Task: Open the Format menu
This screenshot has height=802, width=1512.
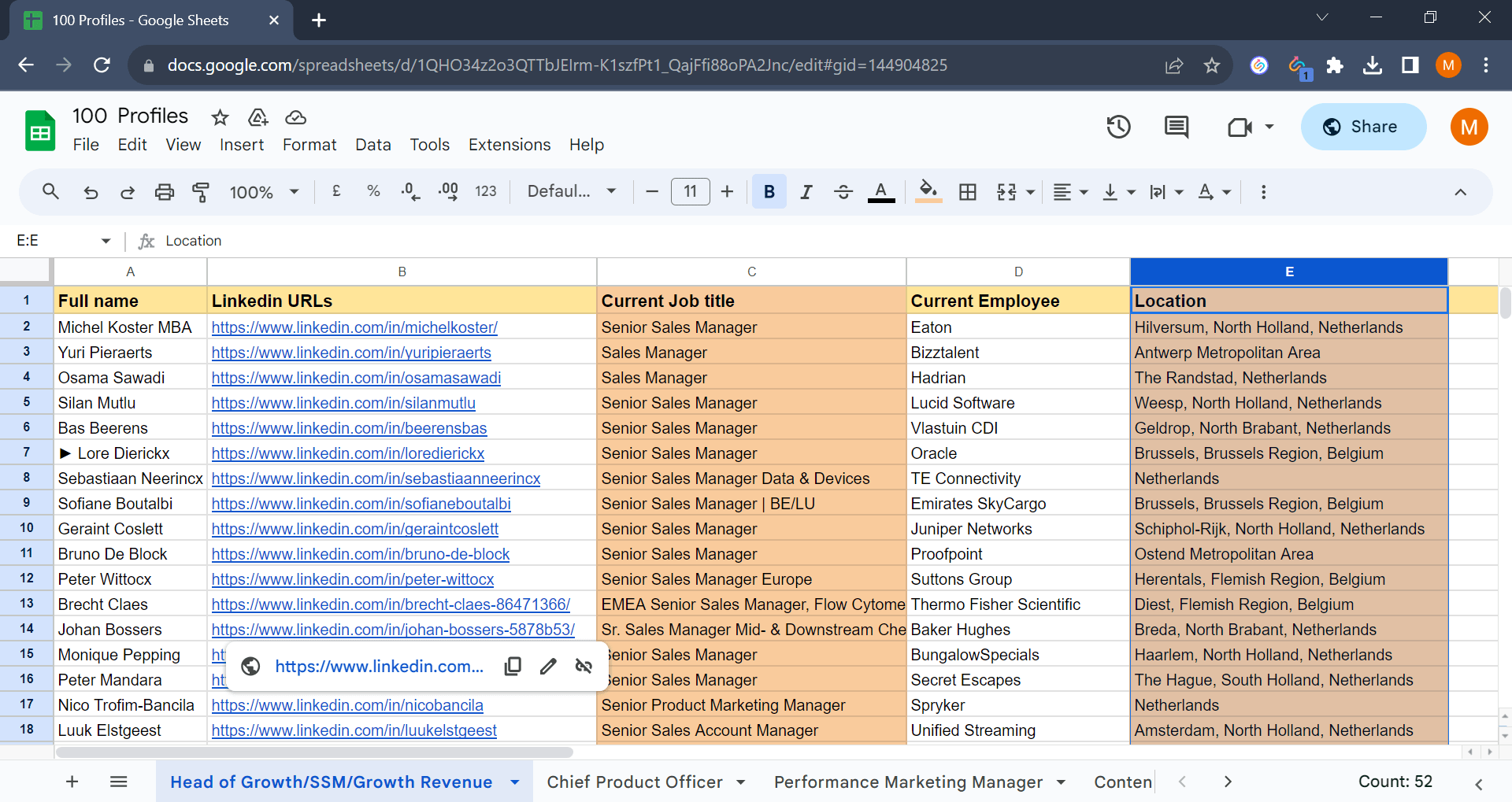Action: point(309,145)
